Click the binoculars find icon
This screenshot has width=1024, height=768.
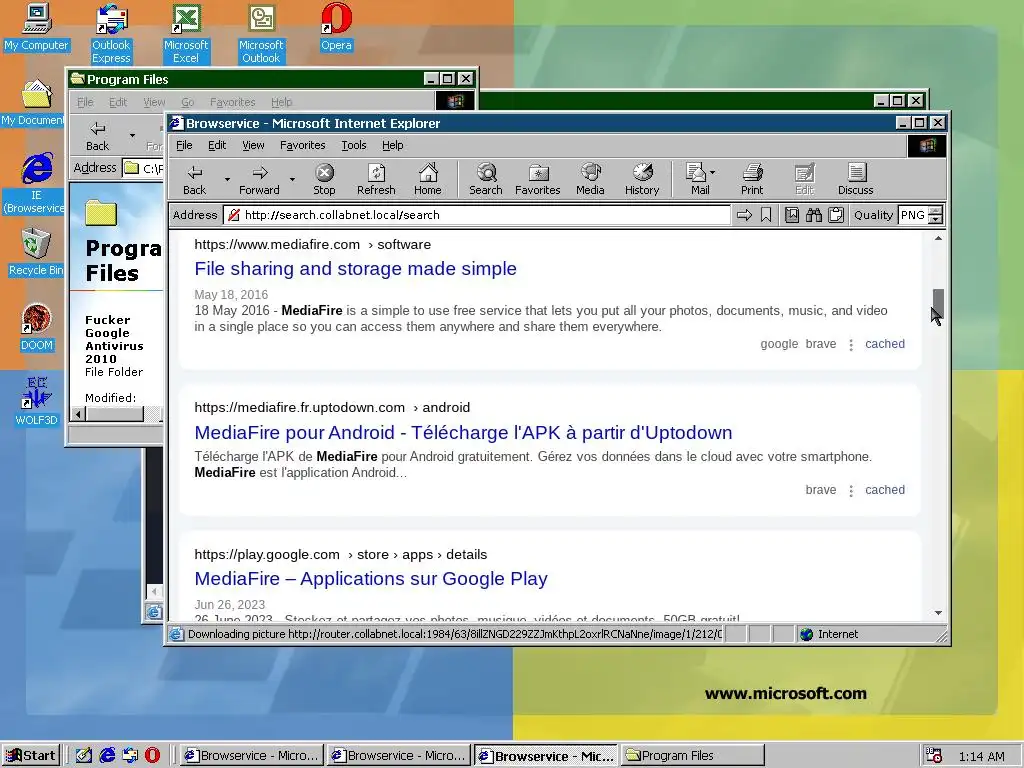point(814,215)
